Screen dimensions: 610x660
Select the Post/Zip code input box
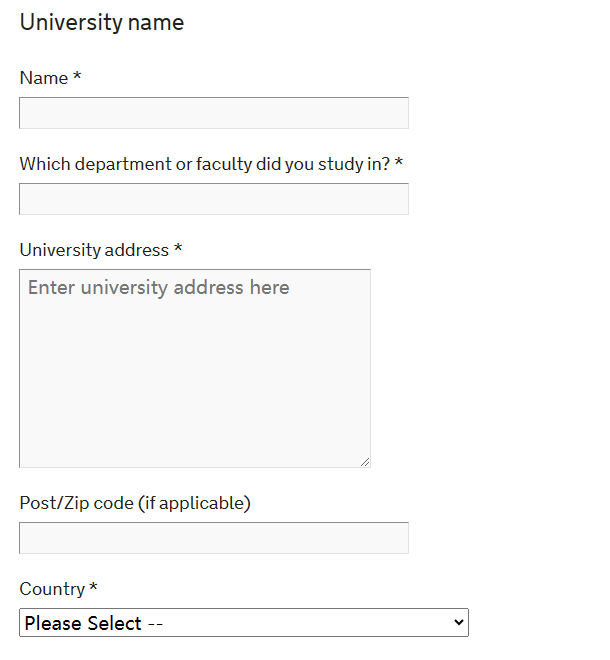tap(213, 538)
